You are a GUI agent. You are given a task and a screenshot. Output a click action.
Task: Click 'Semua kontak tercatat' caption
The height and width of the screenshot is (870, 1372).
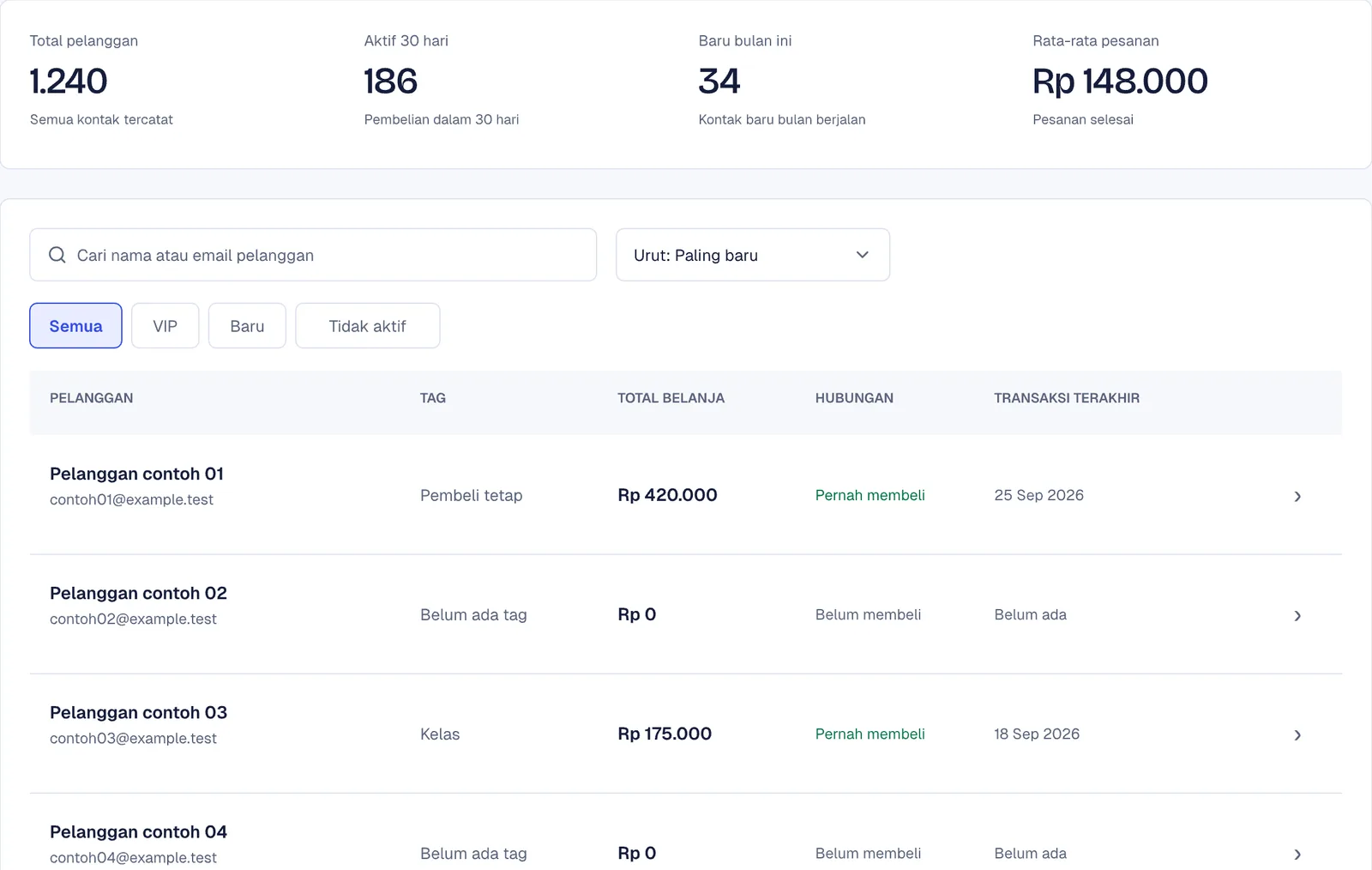(x=101, y=119)
